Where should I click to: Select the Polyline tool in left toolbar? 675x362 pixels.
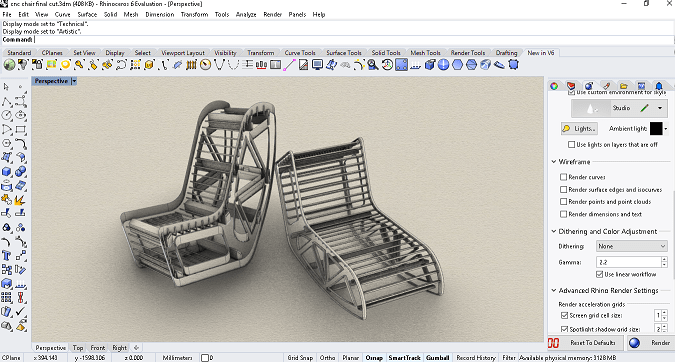click(6, 102)
